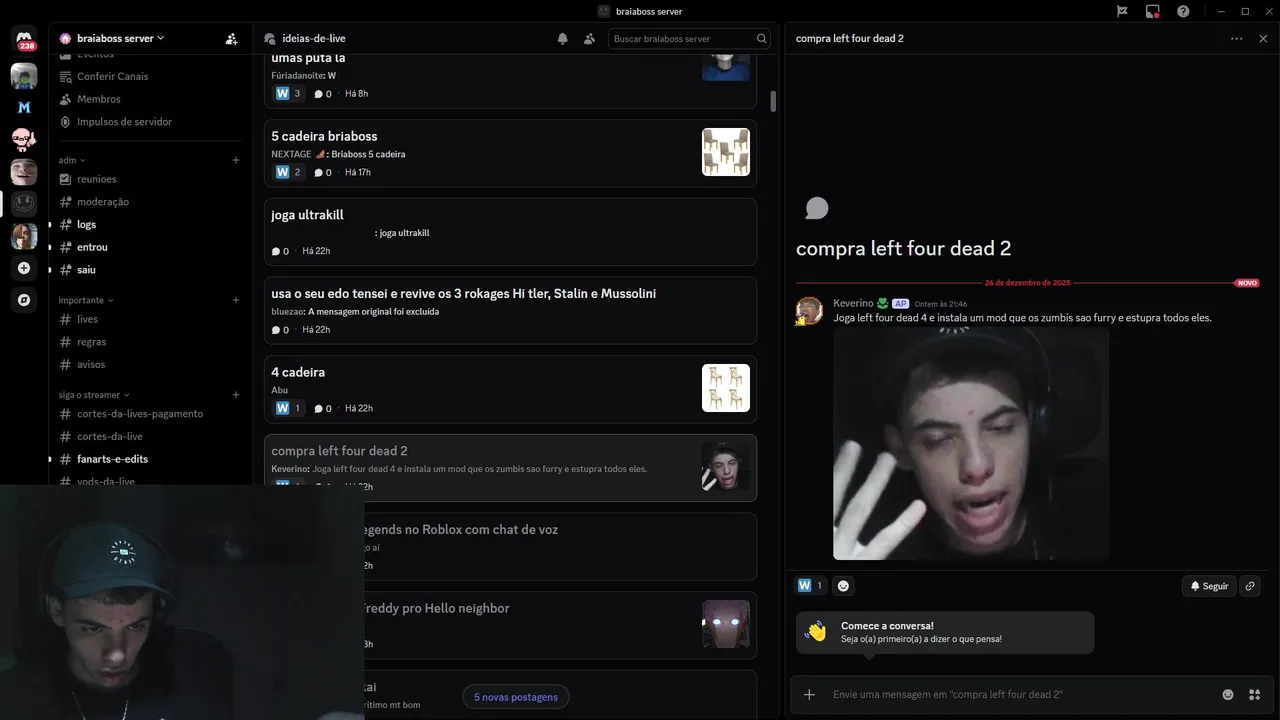
Task: Click the search magnifier icon
Action: click(x=761, y=39)
